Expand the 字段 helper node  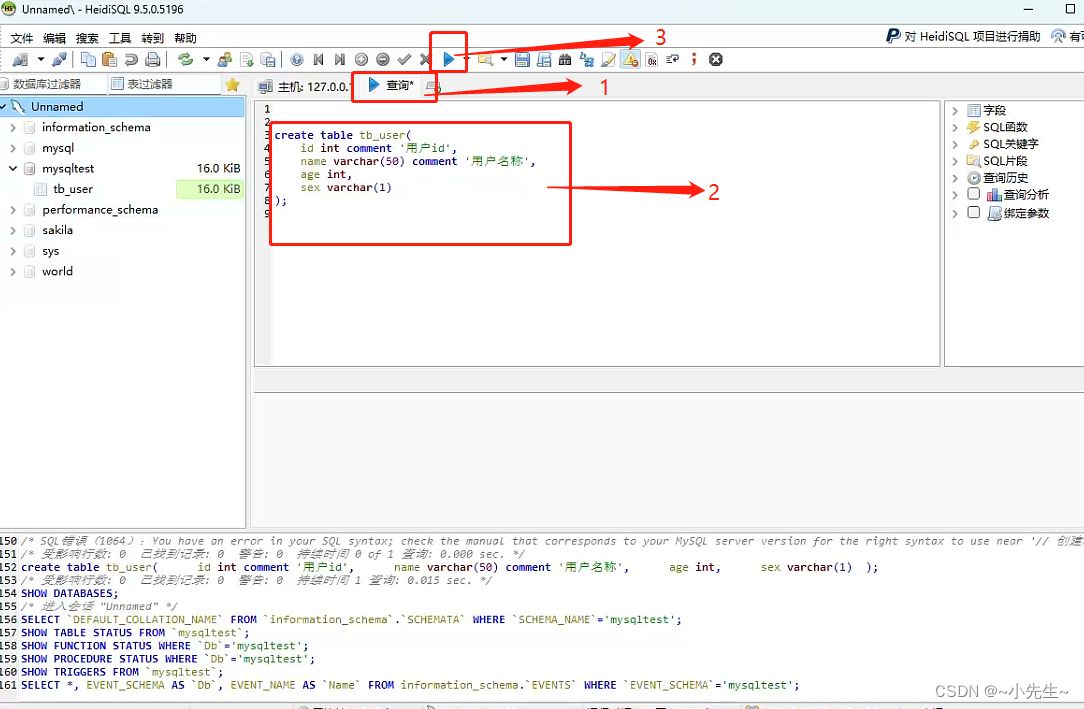click(955, 111)
